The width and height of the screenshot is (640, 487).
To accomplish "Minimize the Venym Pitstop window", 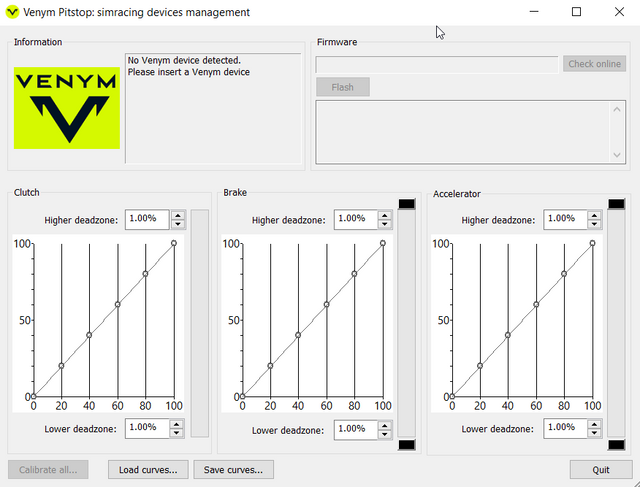I will tap(534, 12).
